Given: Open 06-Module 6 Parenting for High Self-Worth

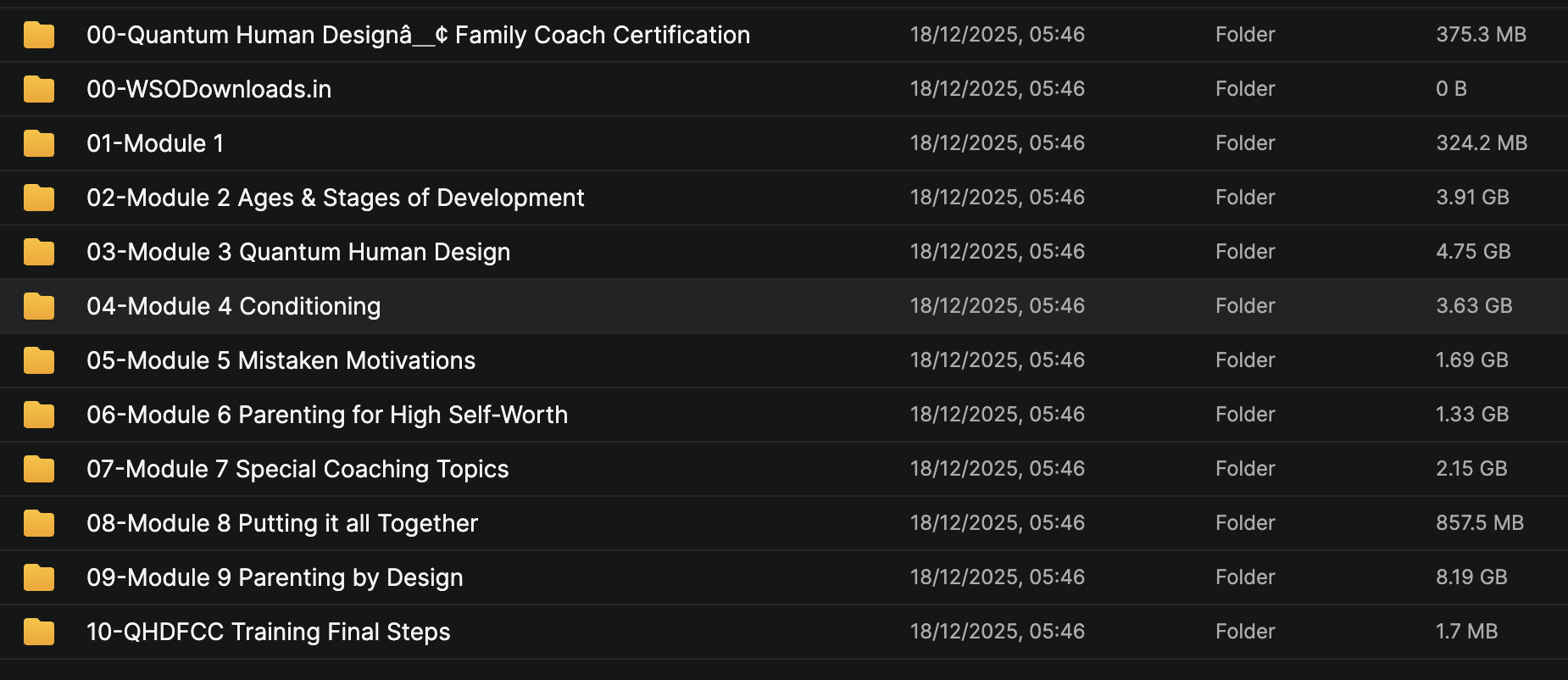Looking at the screenshot, I should (x=327, y=415).
